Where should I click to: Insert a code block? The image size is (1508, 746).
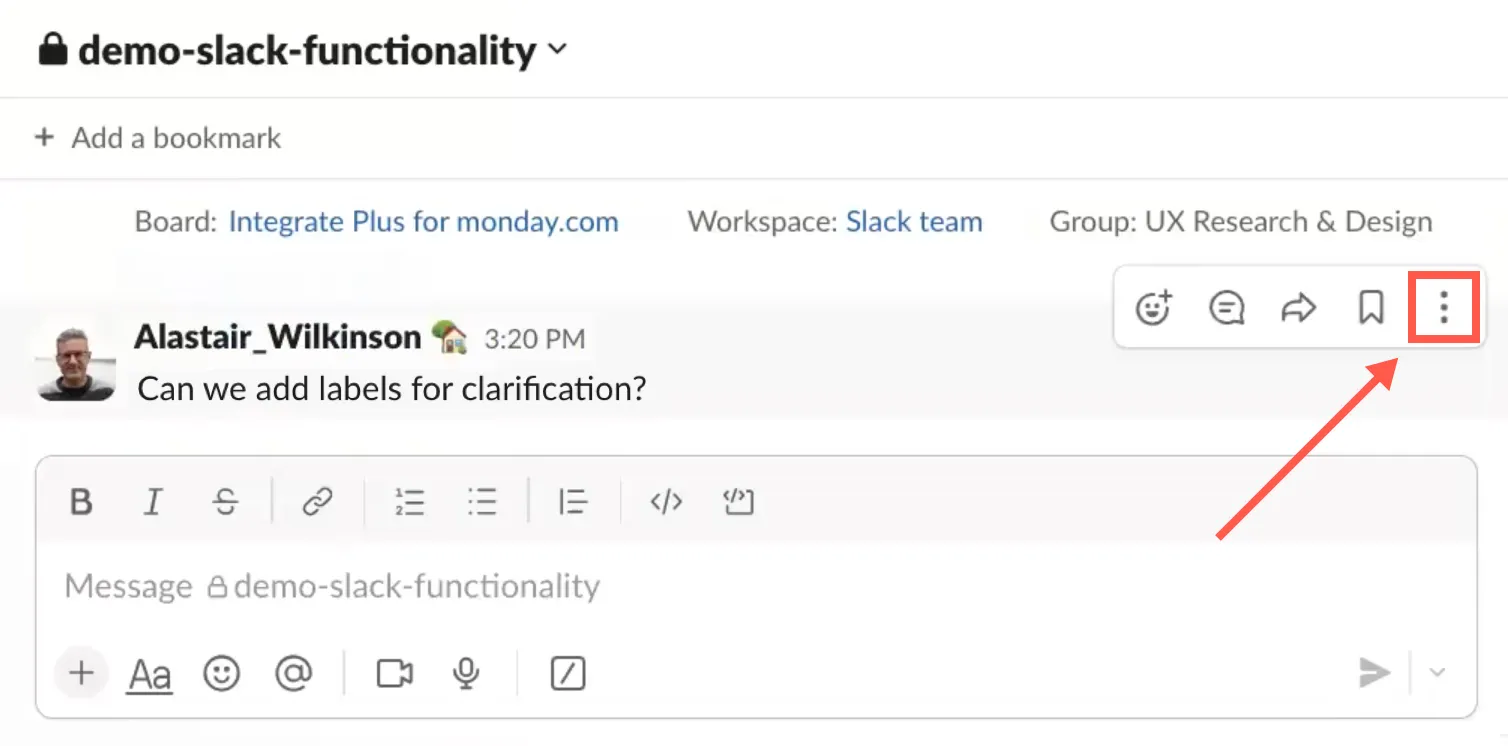tap(738, 501)
